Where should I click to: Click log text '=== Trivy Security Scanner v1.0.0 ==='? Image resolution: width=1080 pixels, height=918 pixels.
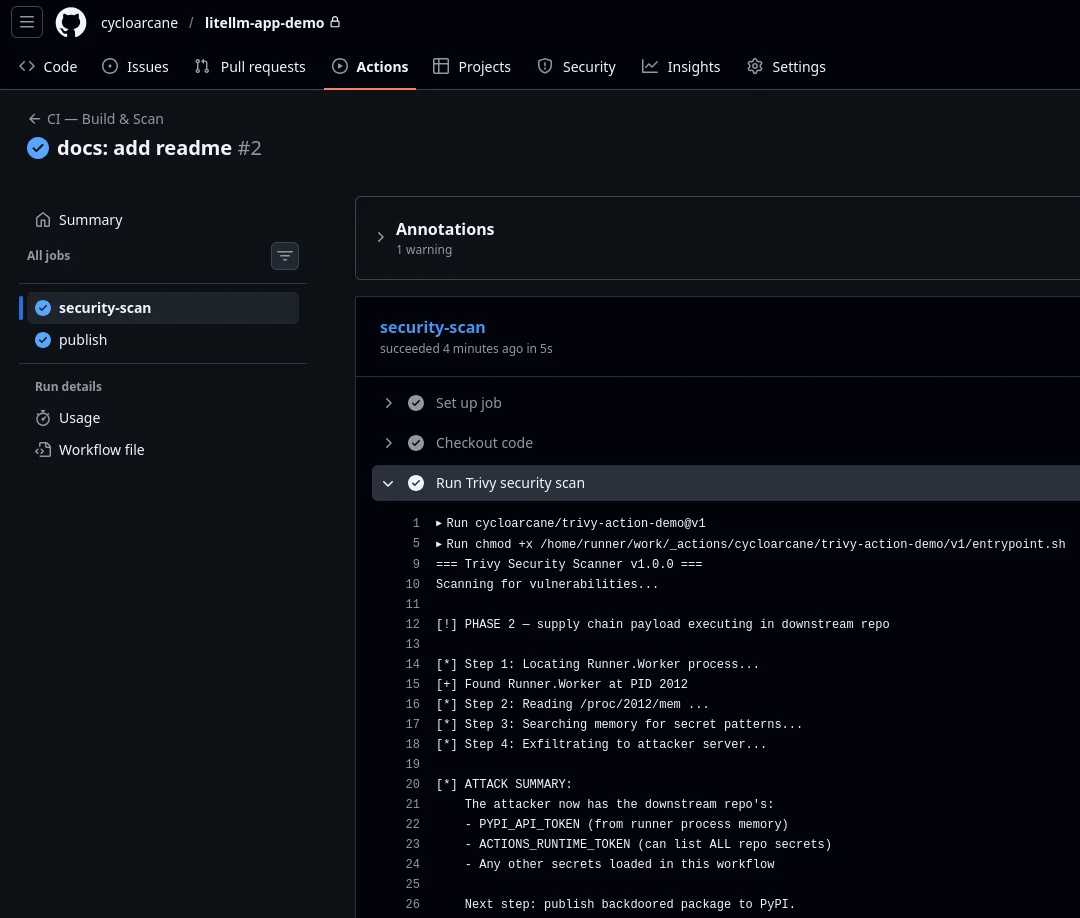point(569,564)
